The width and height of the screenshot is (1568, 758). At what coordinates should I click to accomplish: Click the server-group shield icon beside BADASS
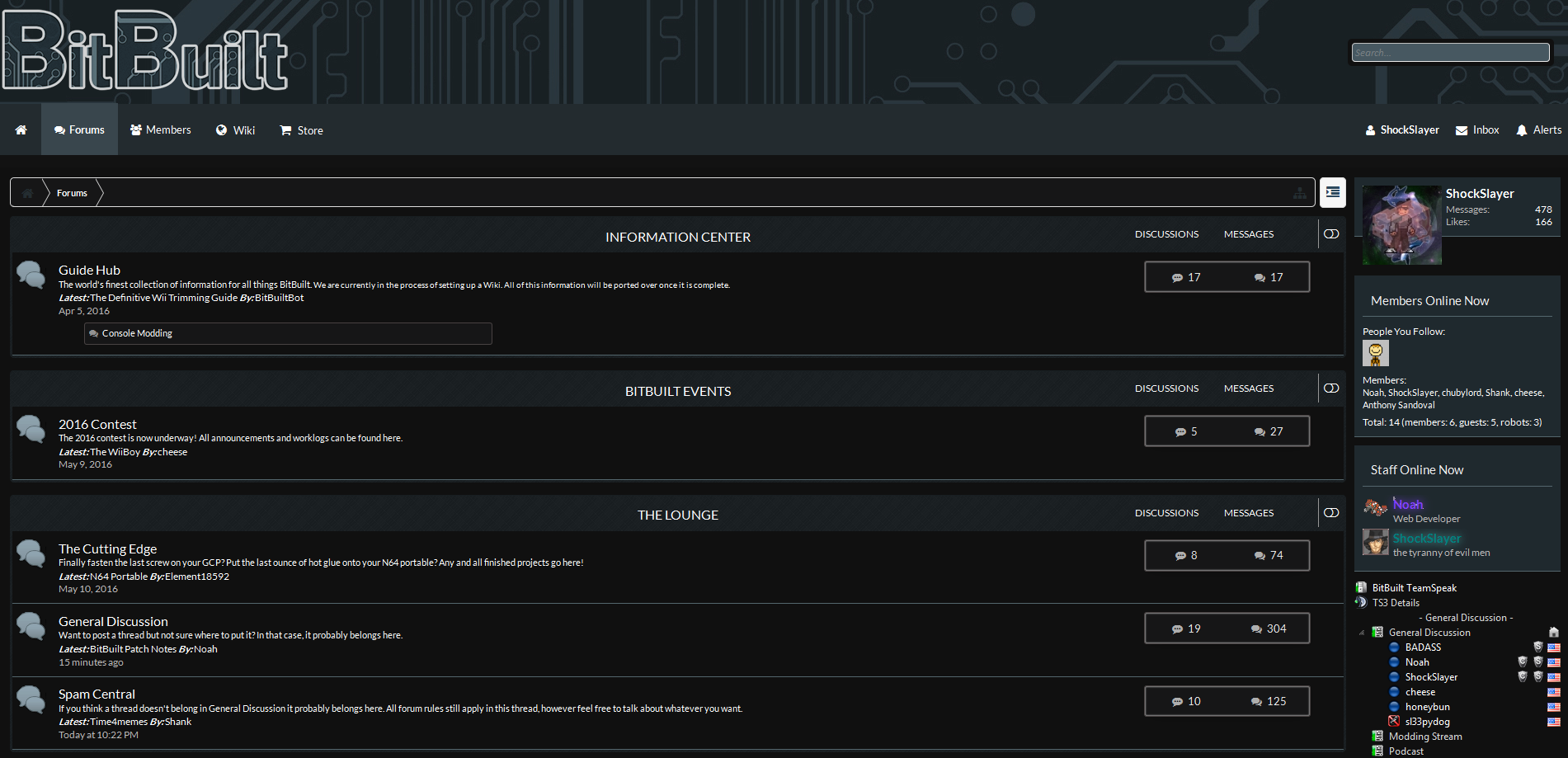[x=1537, y=647]
